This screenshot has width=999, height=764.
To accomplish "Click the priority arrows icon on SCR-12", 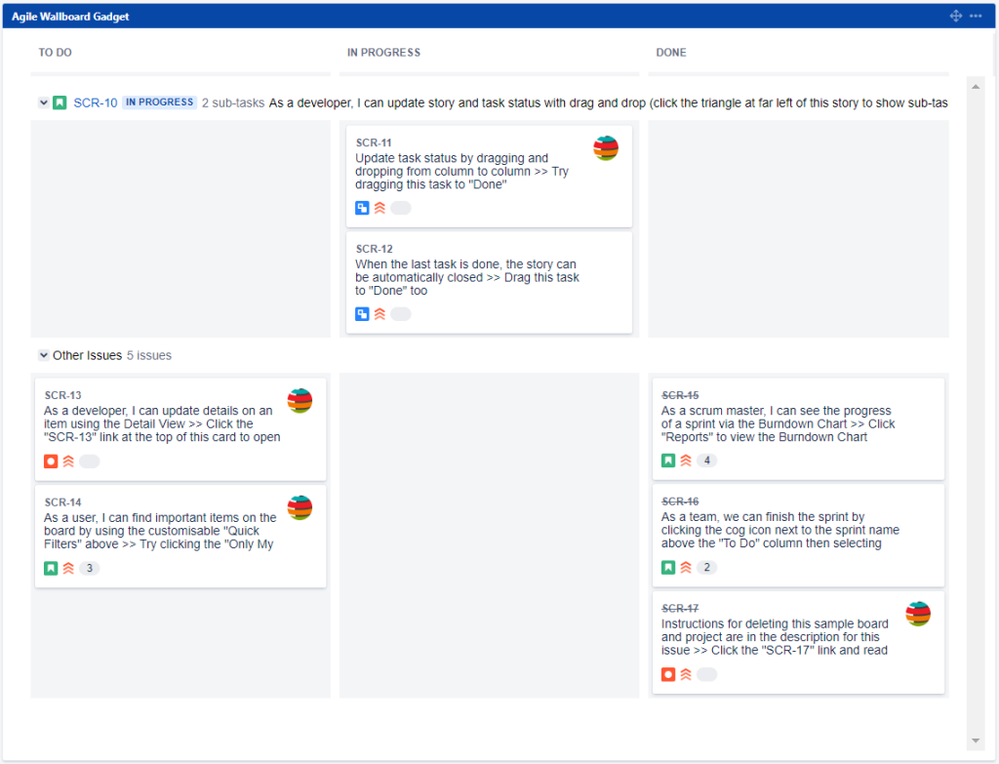I will pyautogui.click(x=380, y=313).
